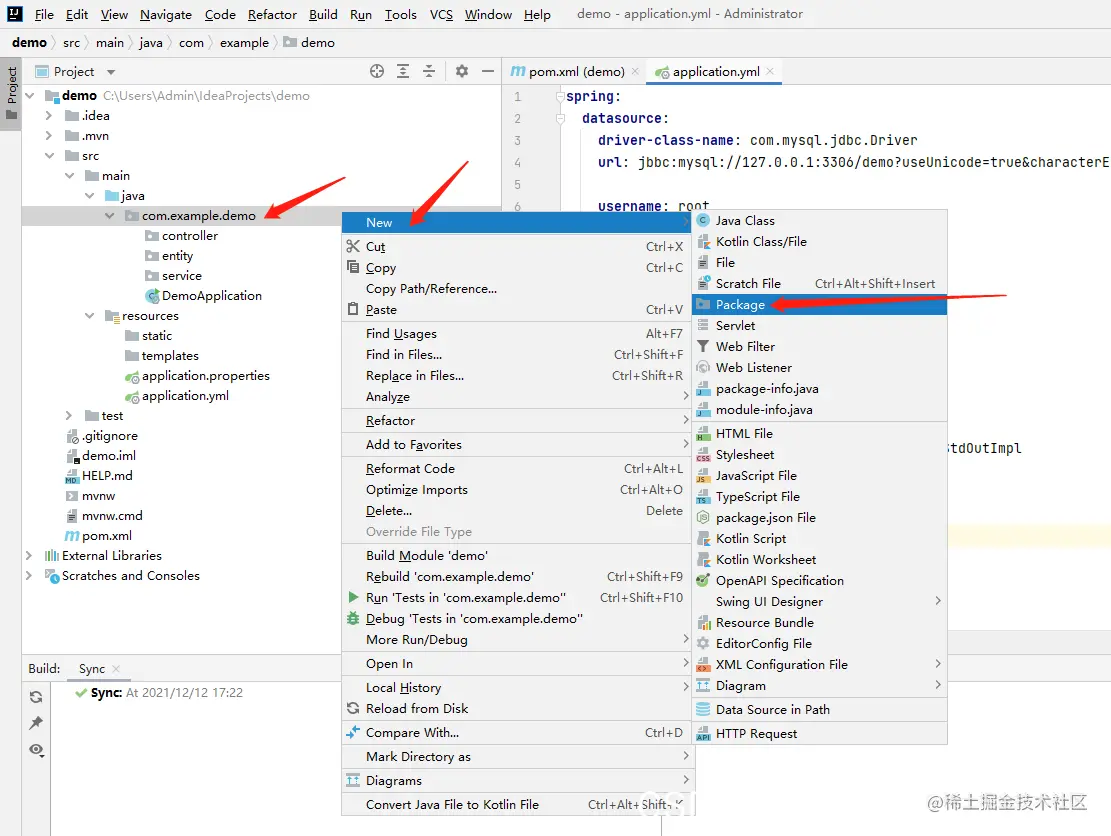Screen dimensions: 1111x836
Task: Select TypeScript File in New submenu
Action: pyautogui.click(x=819, y=497)
